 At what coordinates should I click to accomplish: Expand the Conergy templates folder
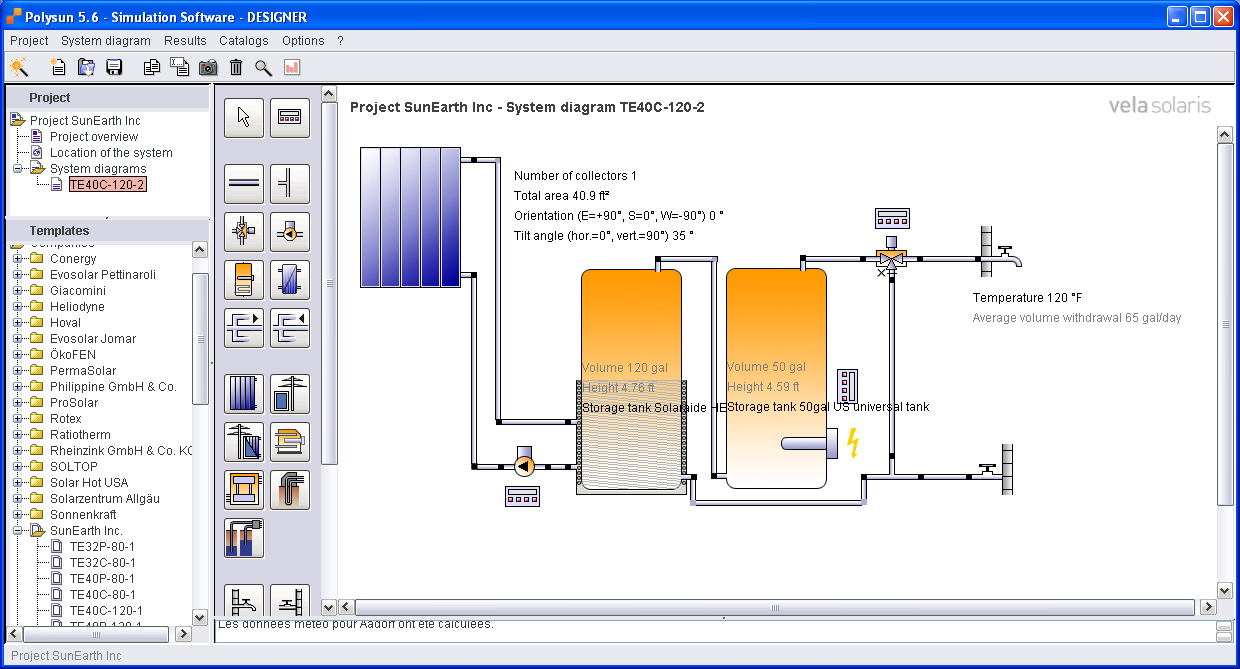[x=18, y=259]
